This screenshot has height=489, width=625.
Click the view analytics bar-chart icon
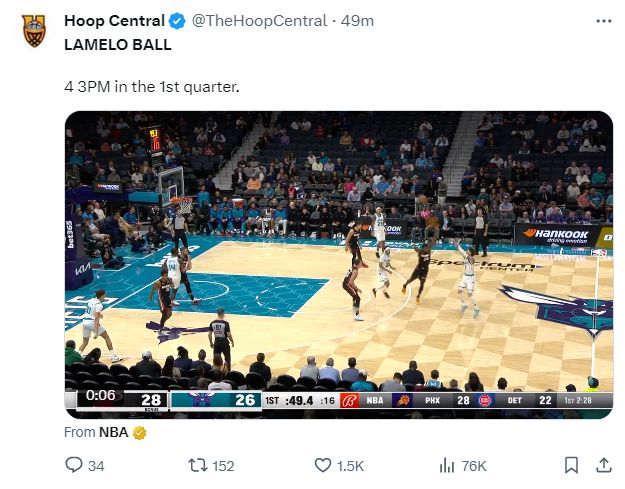tap(448, 465)
